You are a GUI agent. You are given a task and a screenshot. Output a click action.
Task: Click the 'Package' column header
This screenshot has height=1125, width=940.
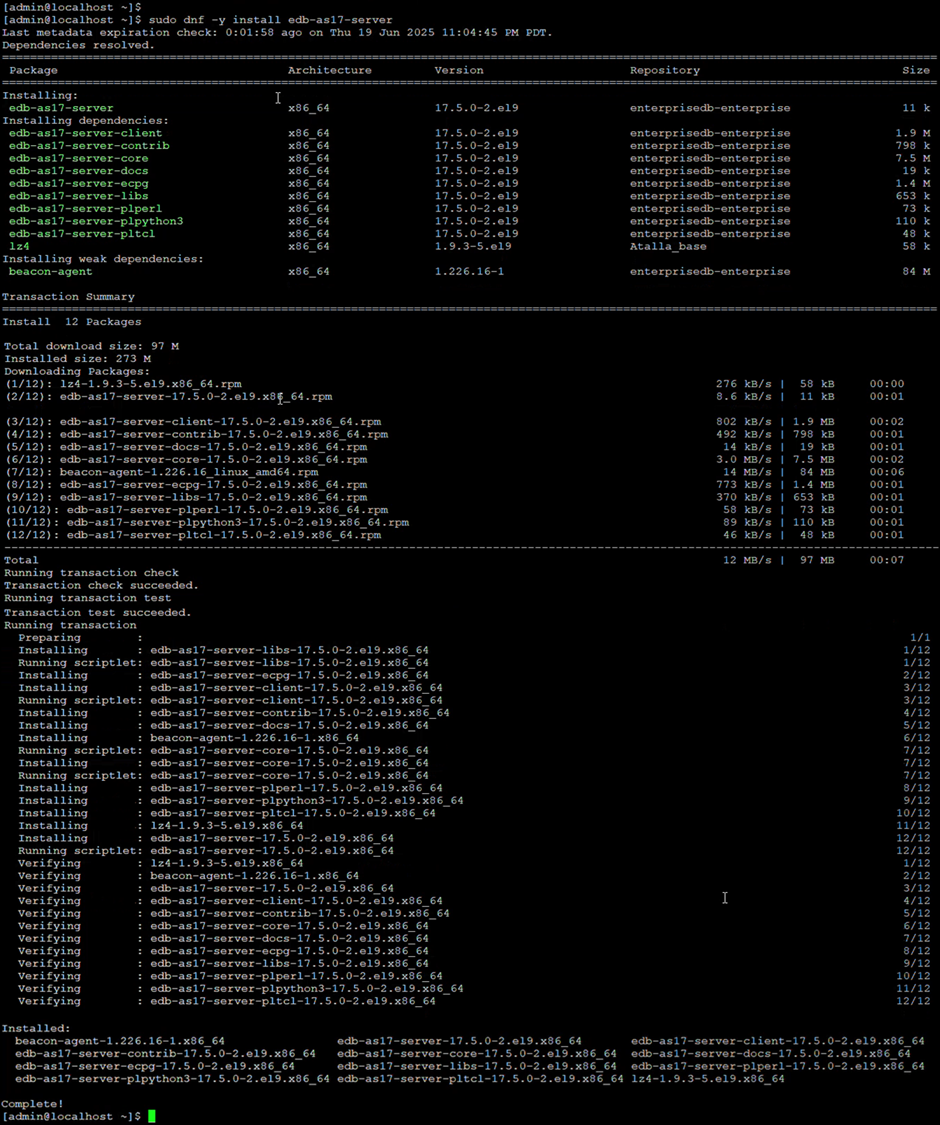coord(33,70)
